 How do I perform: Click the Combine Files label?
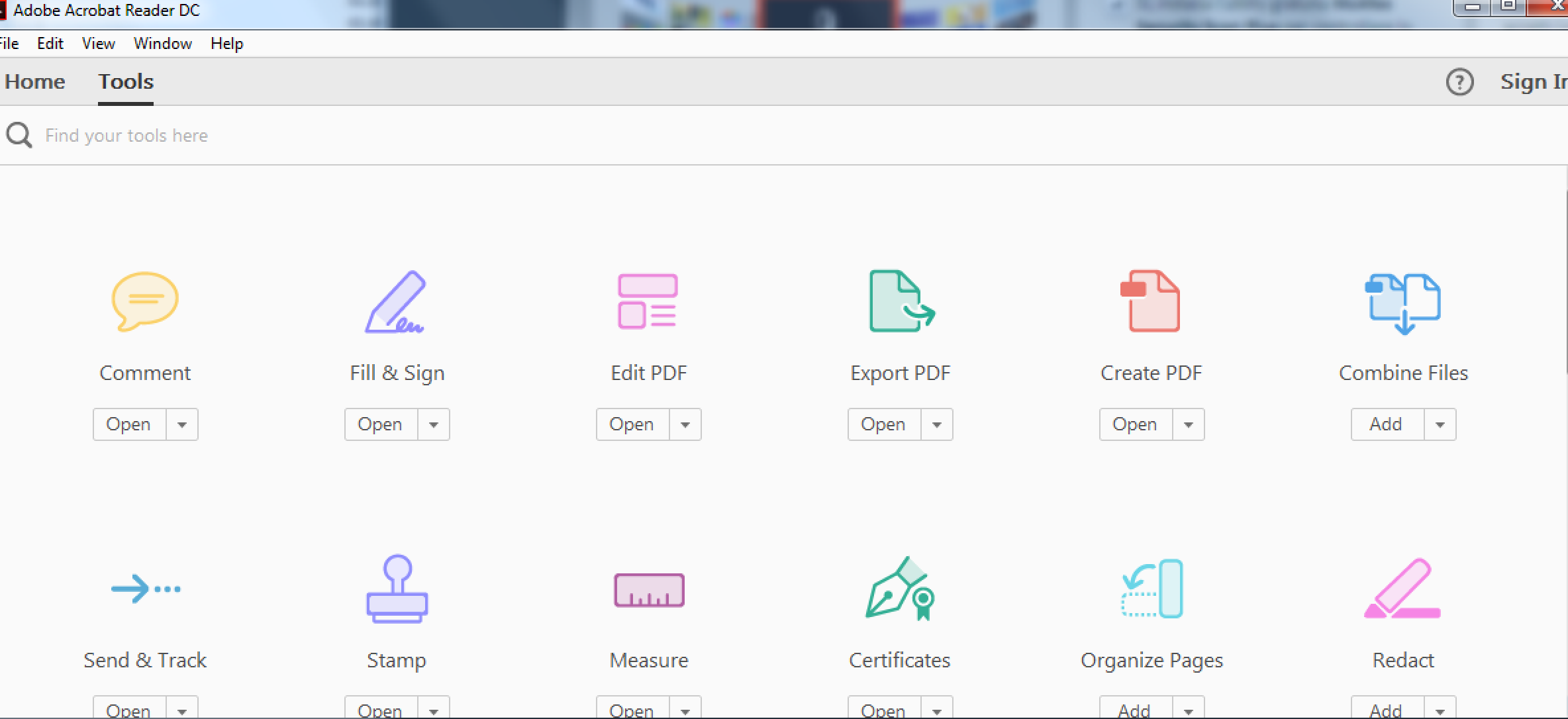click(x=1404, y=373)
